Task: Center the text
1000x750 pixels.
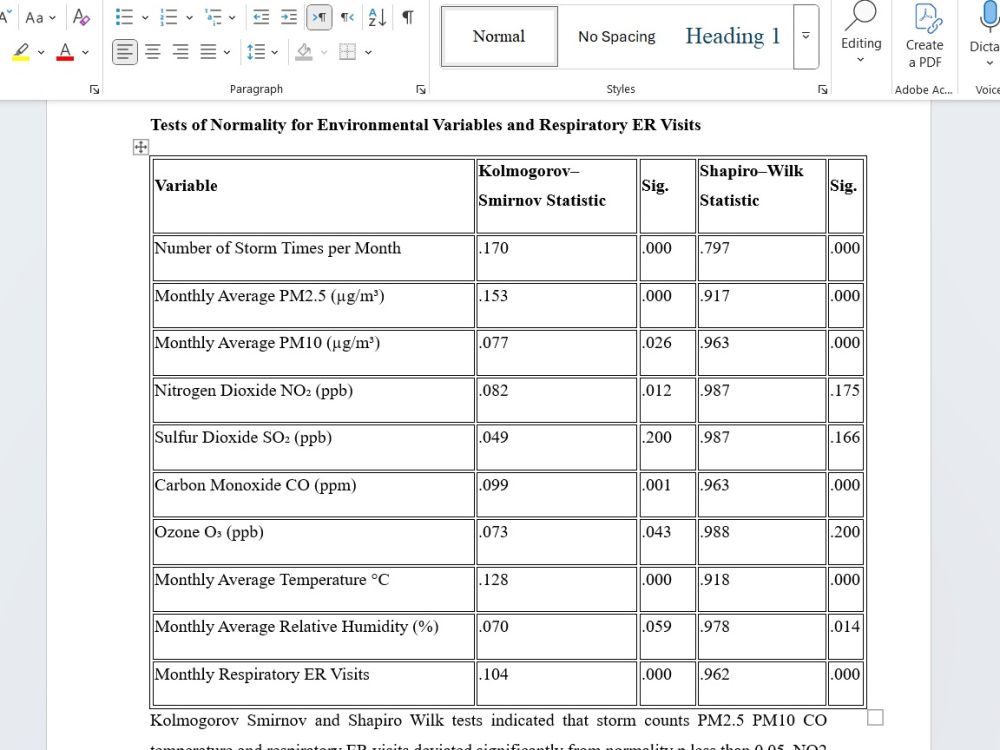Action: point(152,52)
